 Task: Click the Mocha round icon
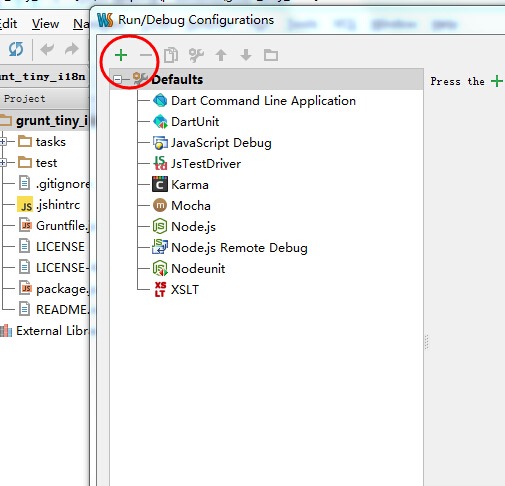coord(160,205)
